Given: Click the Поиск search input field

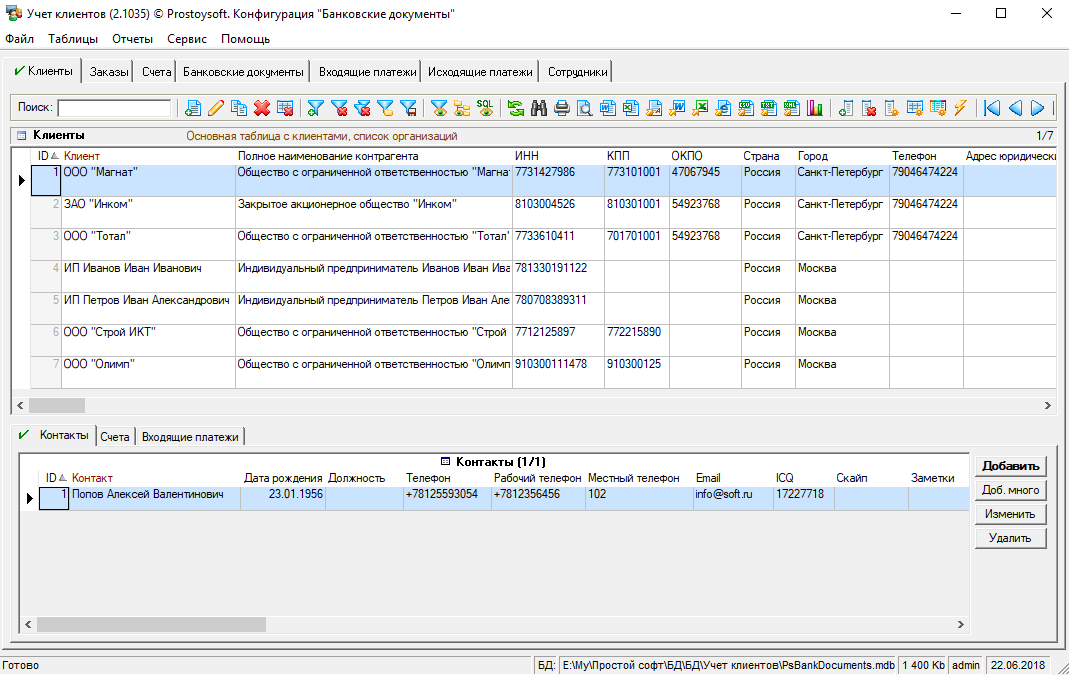Looking at the screenshot, I should 113,108.
